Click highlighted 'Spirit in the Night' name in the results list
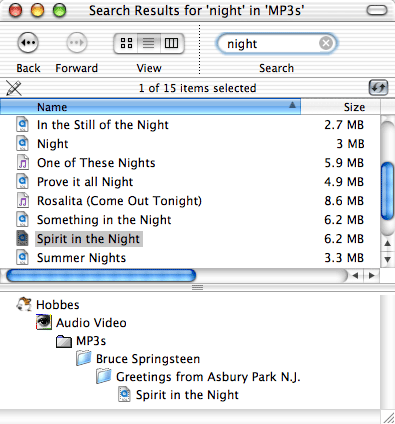The image size is (395, 424). tap(89, 239)
